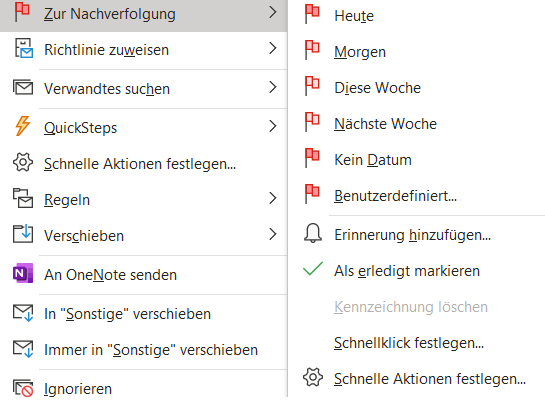Click the OneNote icon
Screen dimensions: 545x418
pyautogui.click(x=23, y=273)
